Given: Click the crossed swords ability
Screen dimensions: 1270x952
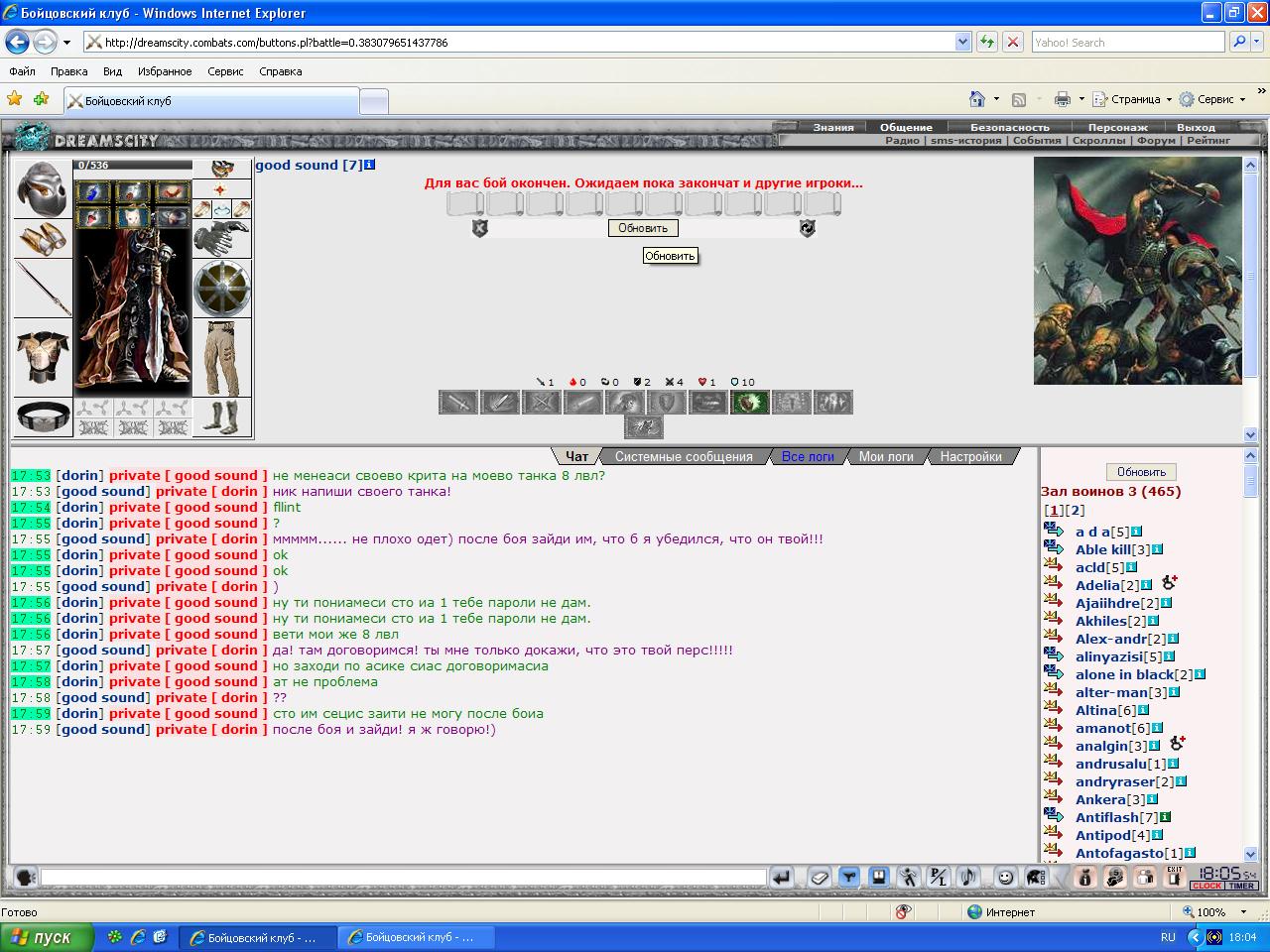Looking at the screenshot, I should tap(542, 402).
